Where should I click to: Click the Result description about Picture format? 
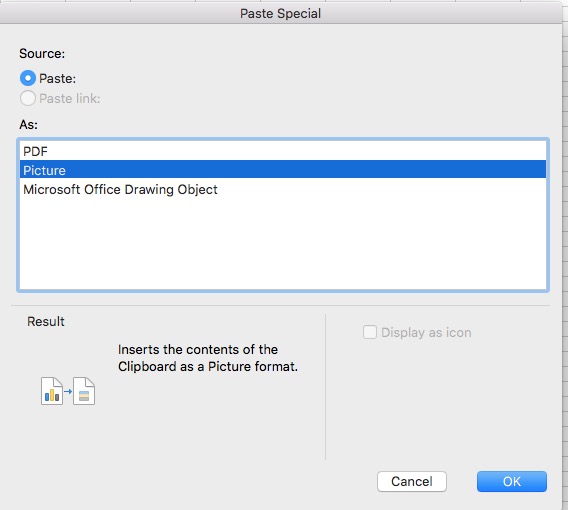click(x=208, y=358)
